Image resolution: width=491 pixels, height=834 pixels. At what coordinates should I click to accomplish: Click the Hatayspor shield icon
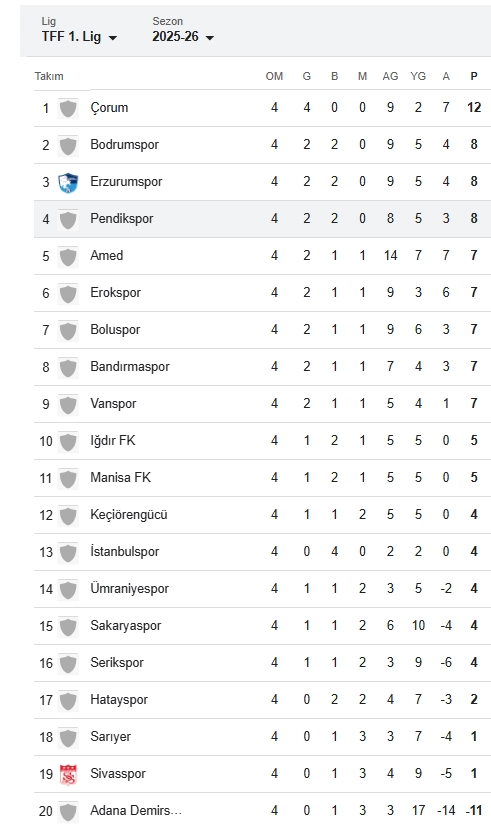click(68, 700)
